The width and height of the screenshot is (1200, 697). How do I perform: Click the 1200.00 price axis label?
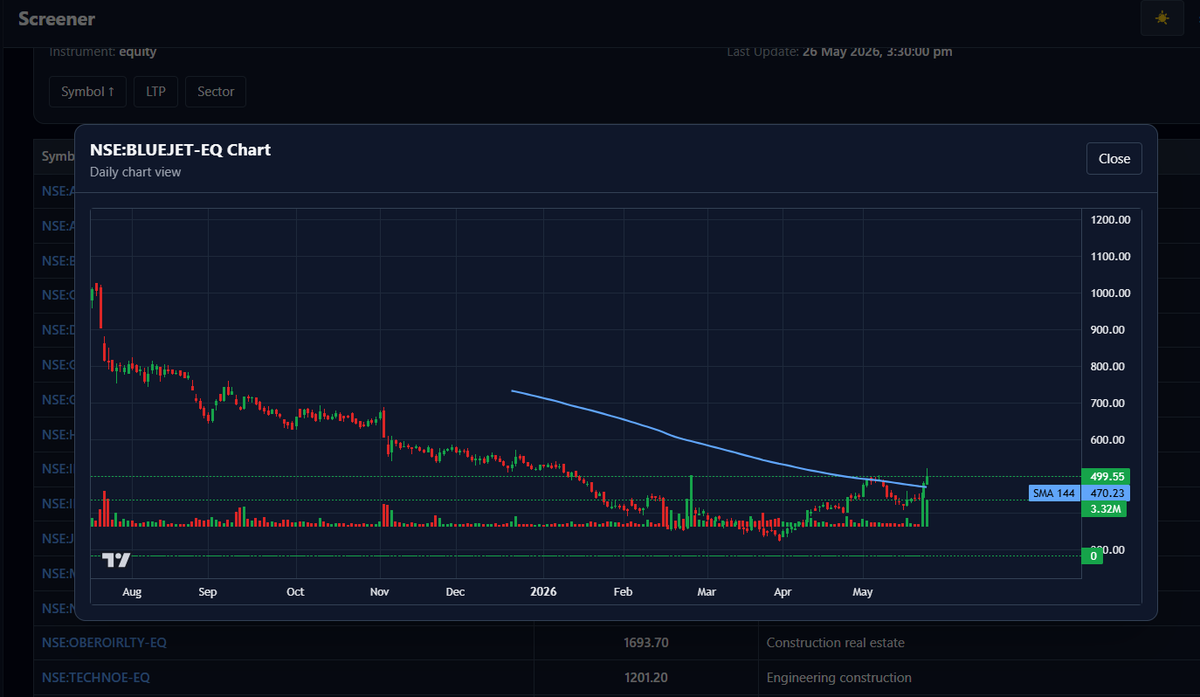(1110, 220)
